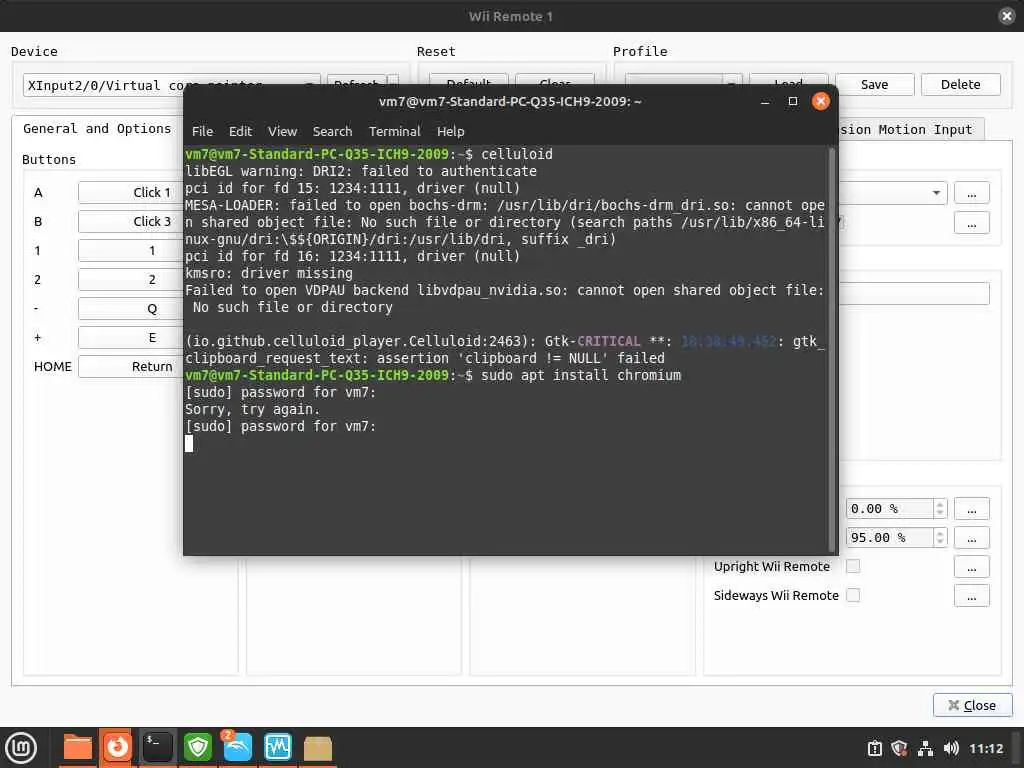
Task: Minimize the terminal window
Action: click(x=765, y=102)
